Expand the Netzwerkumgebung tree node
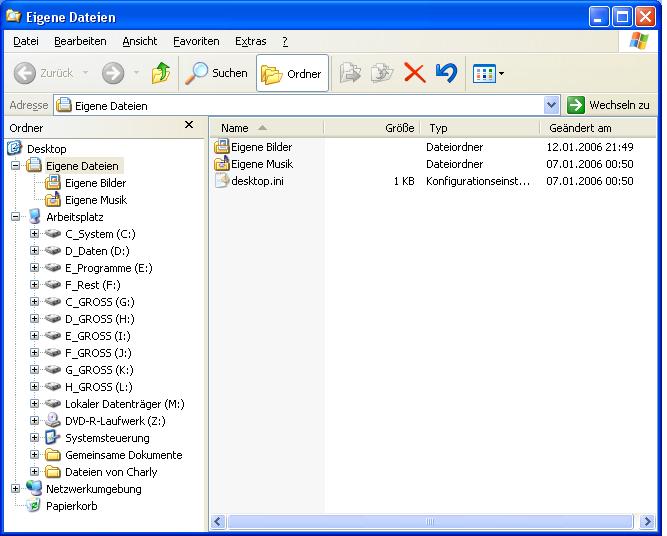This screenshot has width=667, height=536. coord(15,488)
